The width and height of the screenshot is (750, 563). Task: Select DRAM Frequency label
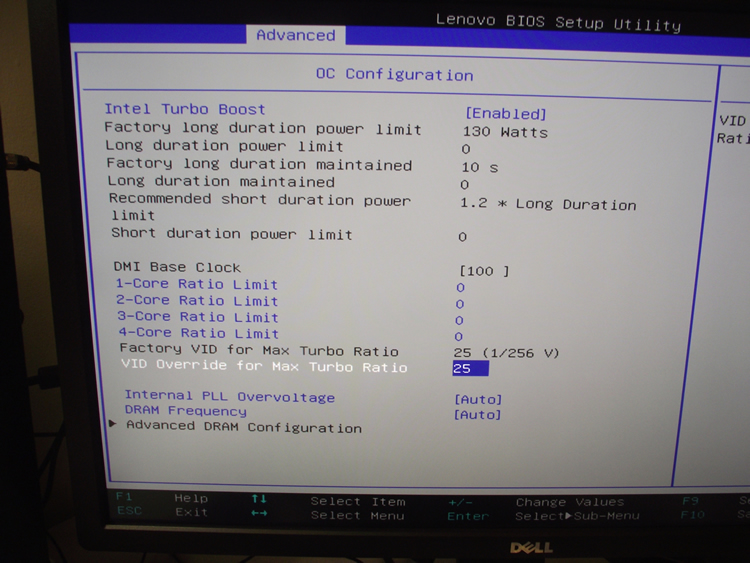point(186,410)
